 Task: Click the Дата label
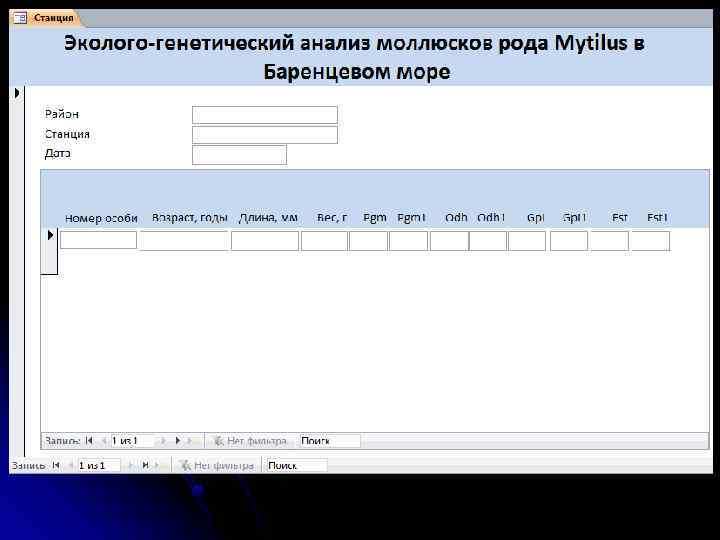tap(58, 153)
